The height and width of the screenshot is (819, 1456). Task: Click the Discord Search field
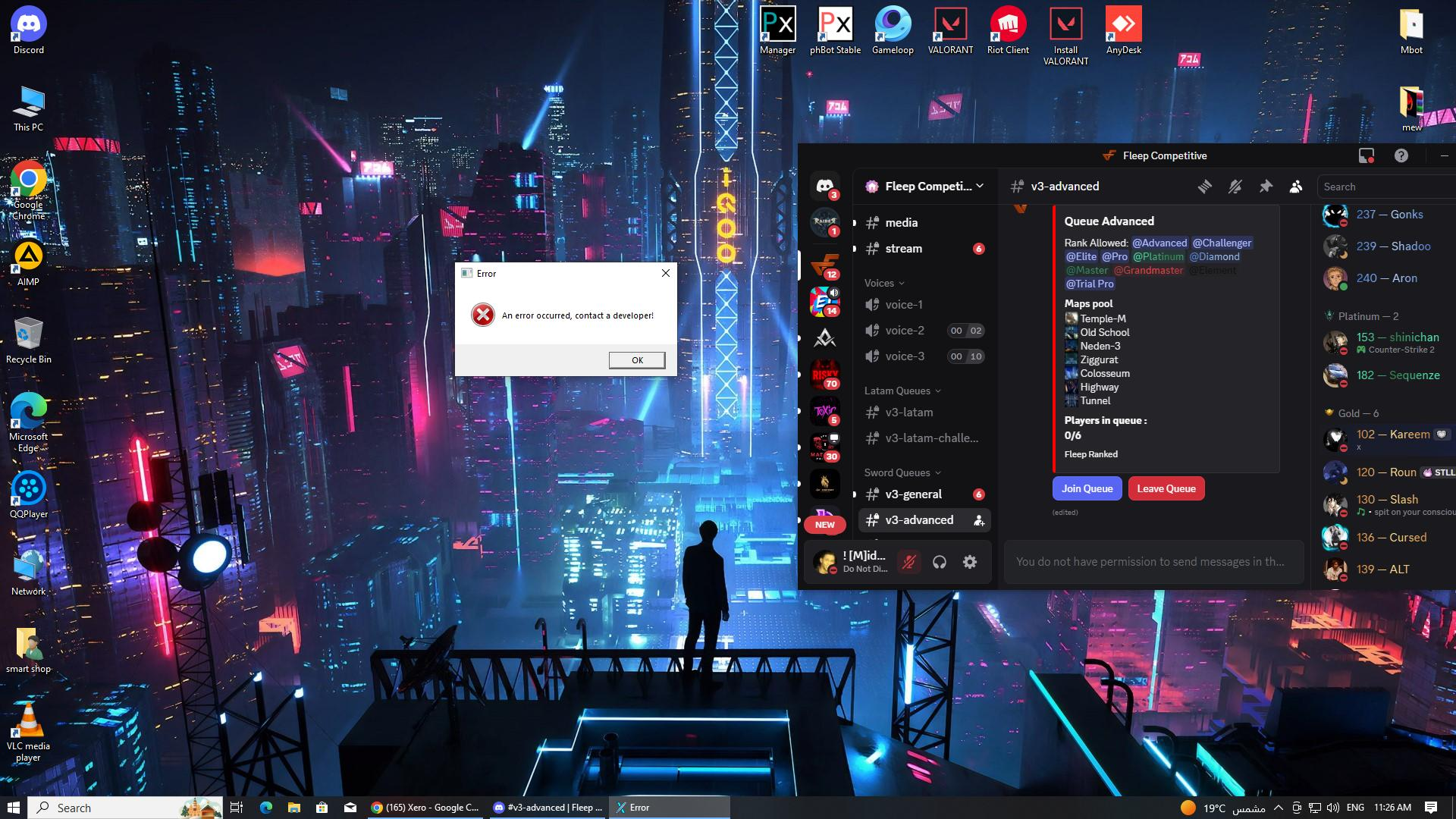click(x=1384, y=187)
